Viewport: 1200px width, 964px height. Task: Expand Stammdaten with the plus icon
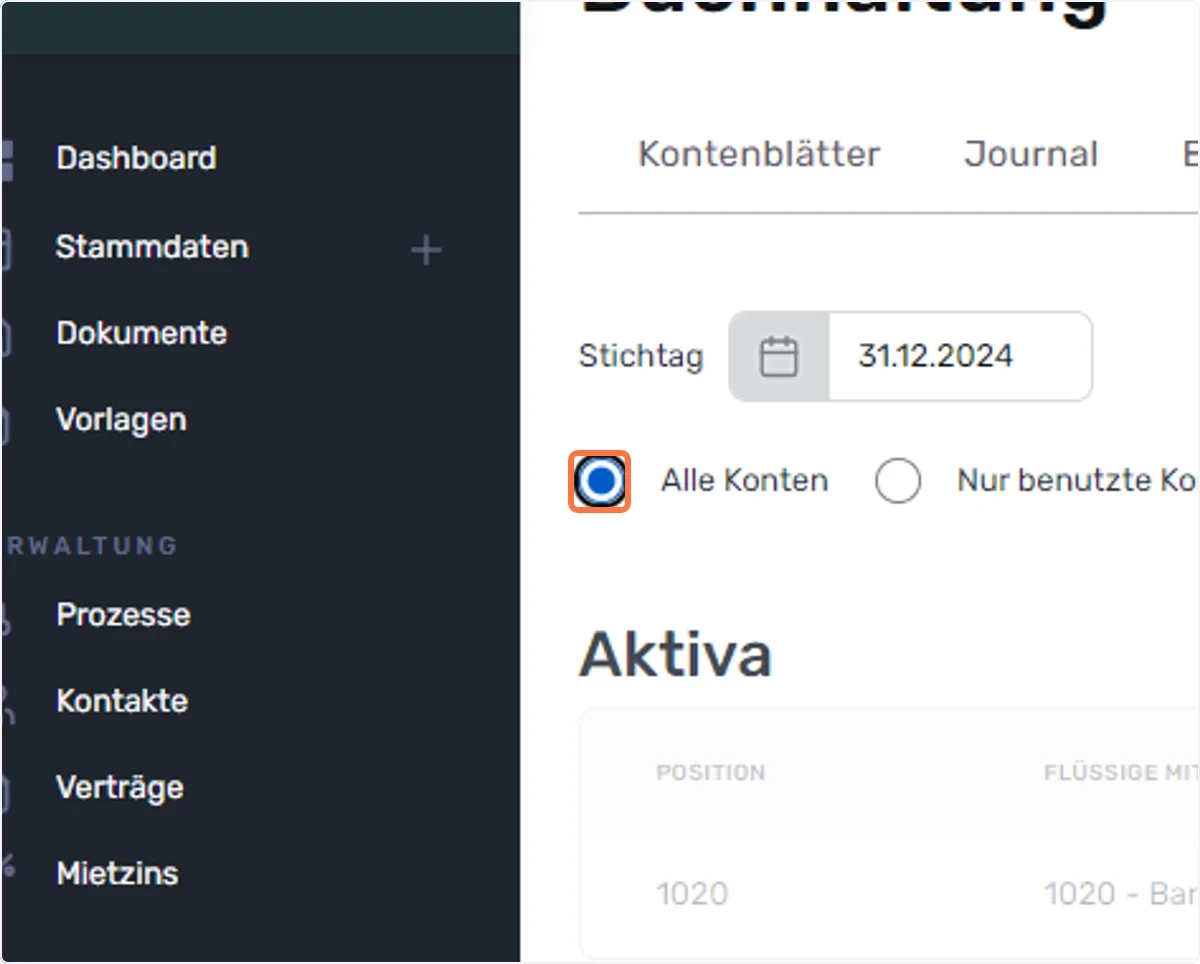click(x=426, y=250)
